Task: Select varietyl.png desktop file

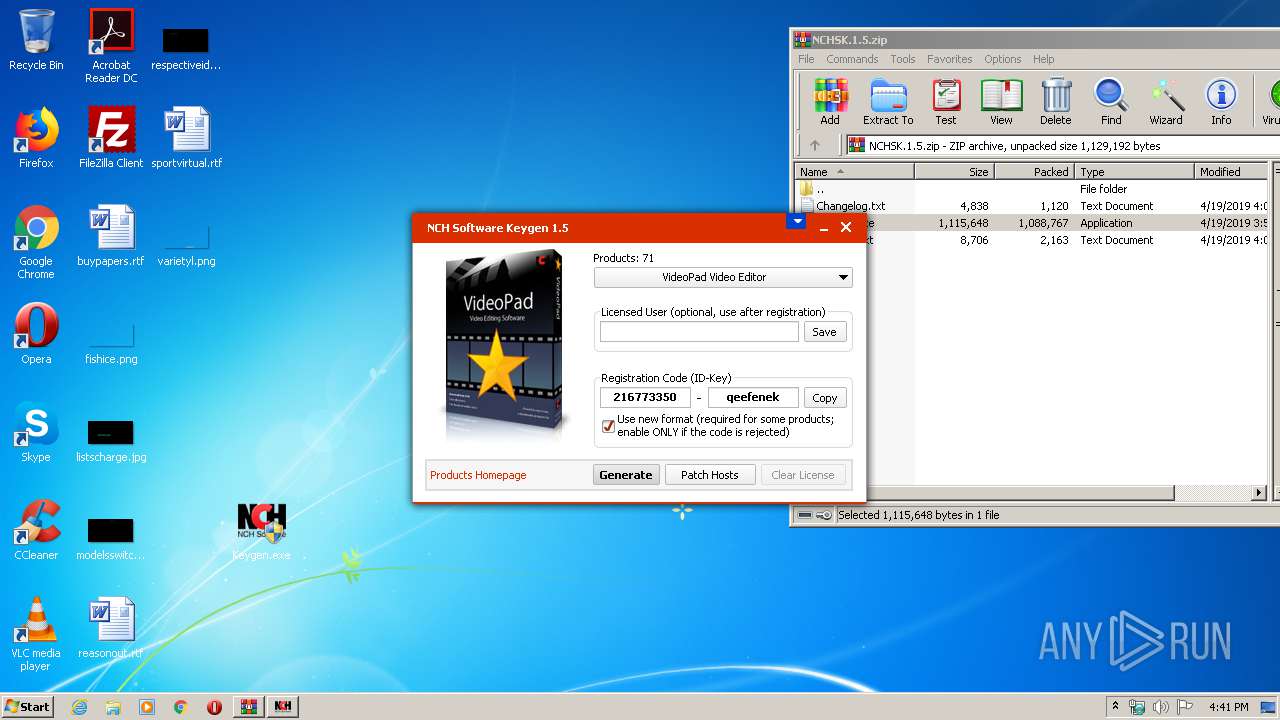Action: pyautogui.click(x=187, y=245)
